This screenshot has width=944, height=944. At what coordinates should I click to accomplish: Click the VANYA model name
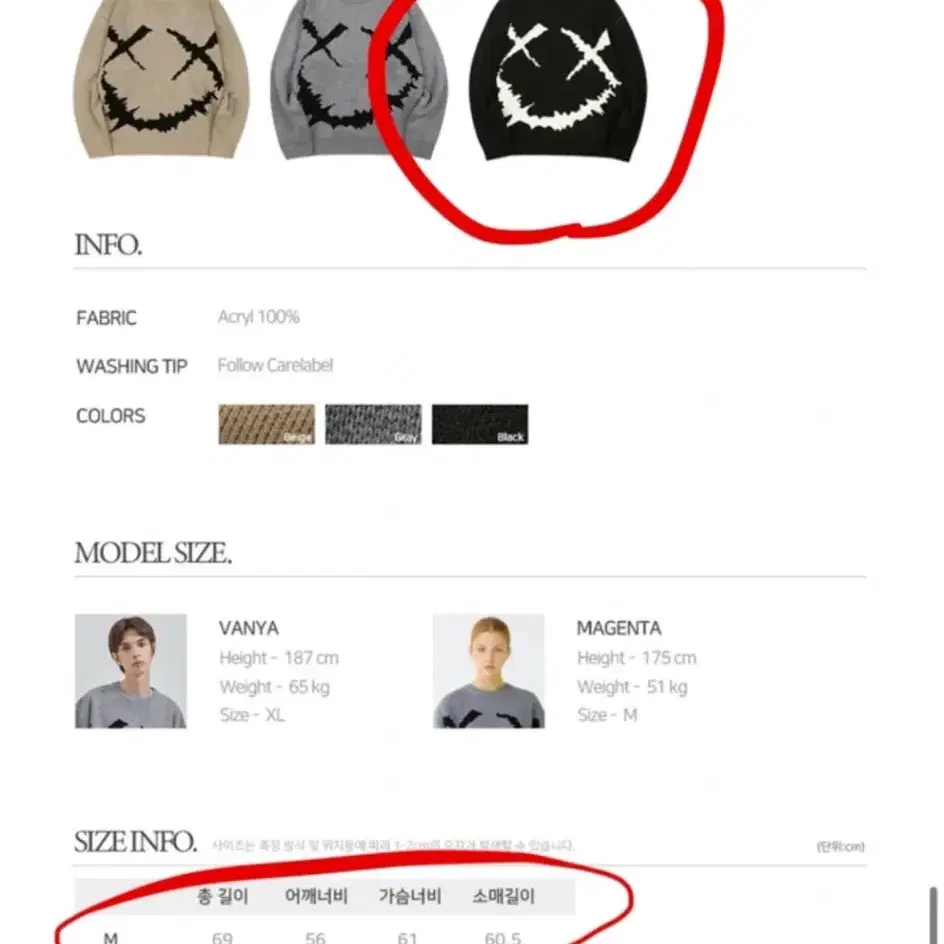point(249,629)
